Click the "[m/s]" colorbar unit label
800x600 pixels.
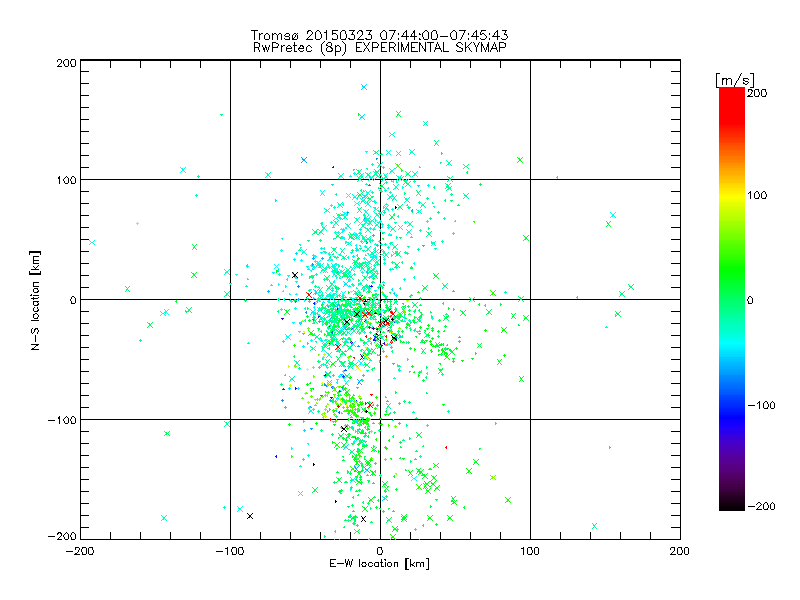[735, 80]
